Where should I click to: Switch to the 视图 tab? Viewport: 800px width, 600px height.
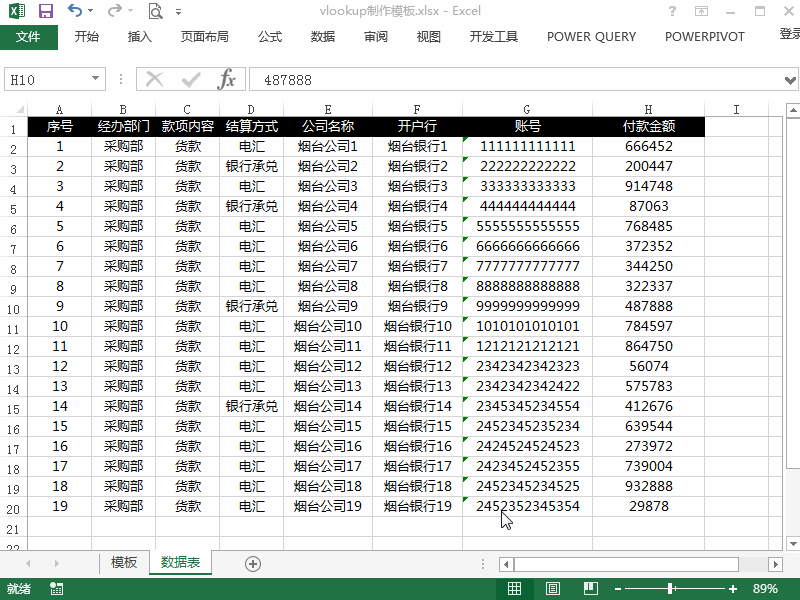[x=429, y=37]
